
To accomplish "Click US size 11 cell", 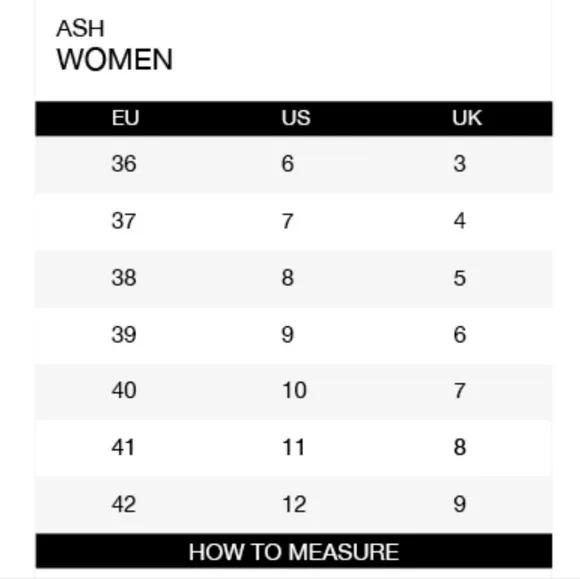I will 294,447.
